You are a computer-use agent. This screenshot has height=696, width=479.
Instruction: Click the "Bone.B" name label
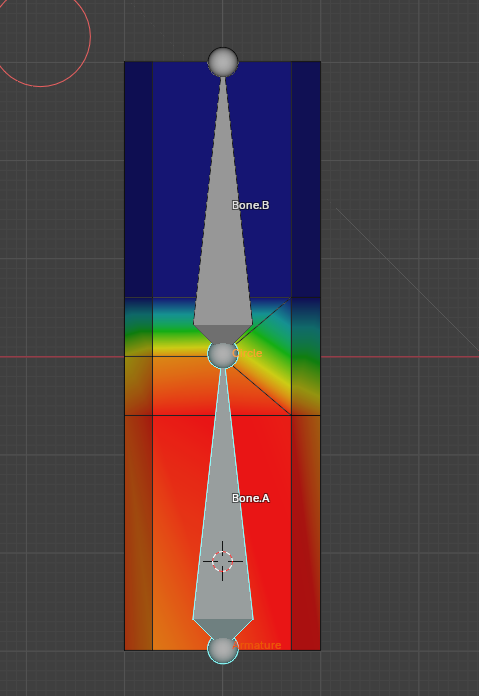(250, 205)
